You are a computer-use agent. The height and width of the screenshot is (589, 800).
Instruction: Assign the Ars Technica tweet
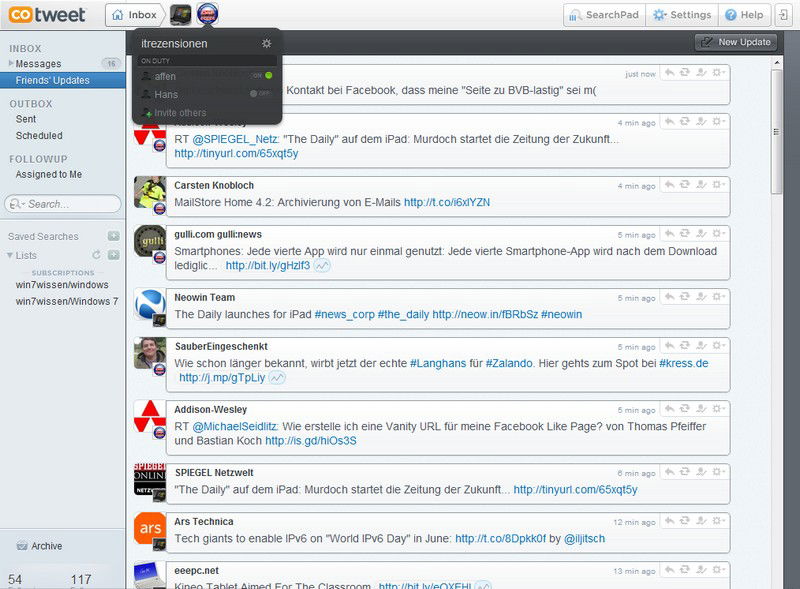702,521
